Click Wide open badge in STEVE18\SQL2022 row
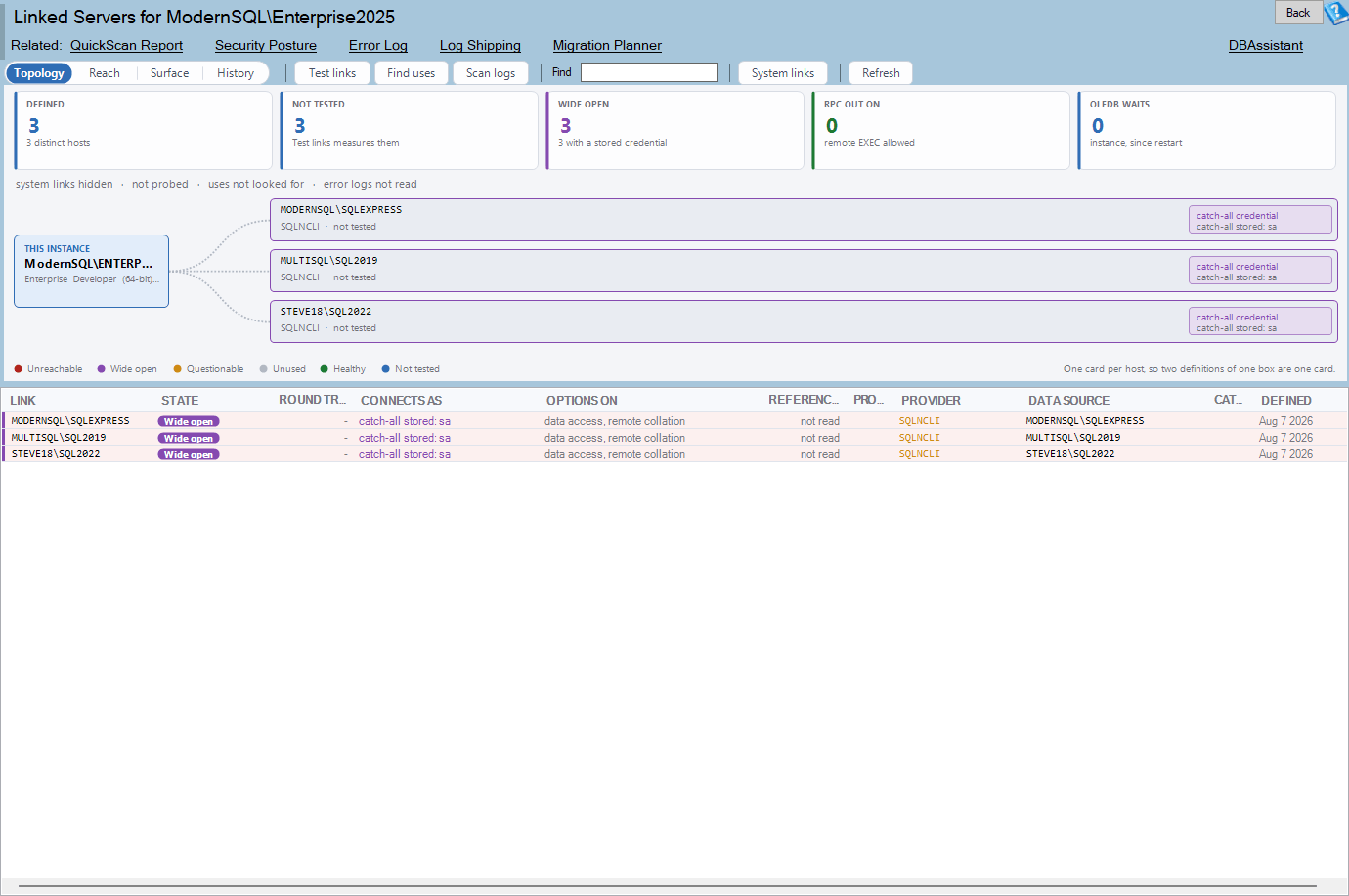This screenshot has height=896, width=1349. 189,455
